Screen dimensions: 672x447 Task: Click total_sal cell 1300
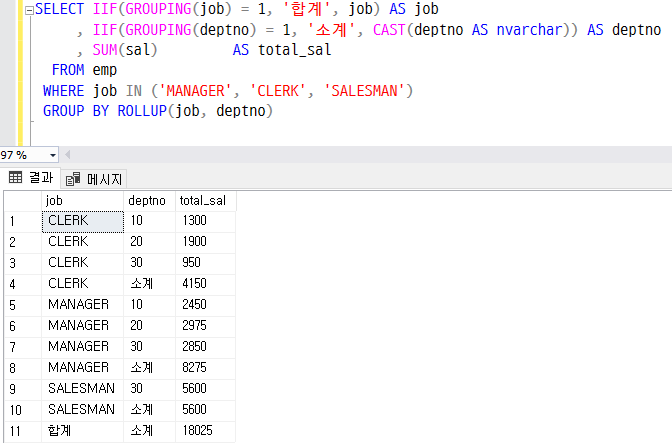coord(205,221)
